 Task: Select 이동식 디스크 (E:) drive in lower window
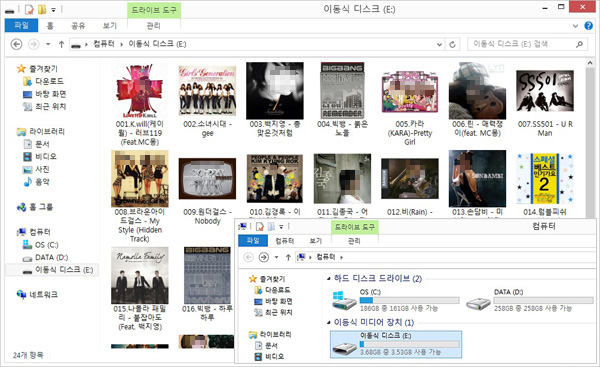pyautogui.click(x=396, y=344)
